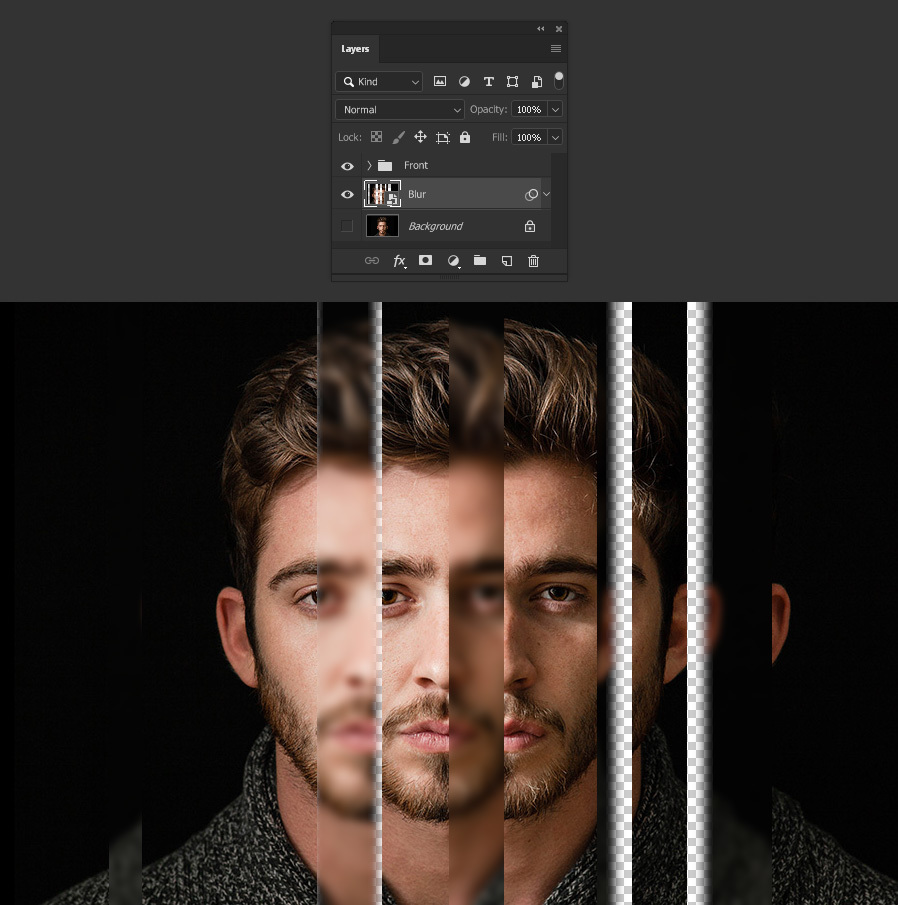The image size is (898, 905).
Task: Create new fill or adjustment layer
Action: pyautogui.click(x=454, y=261)
